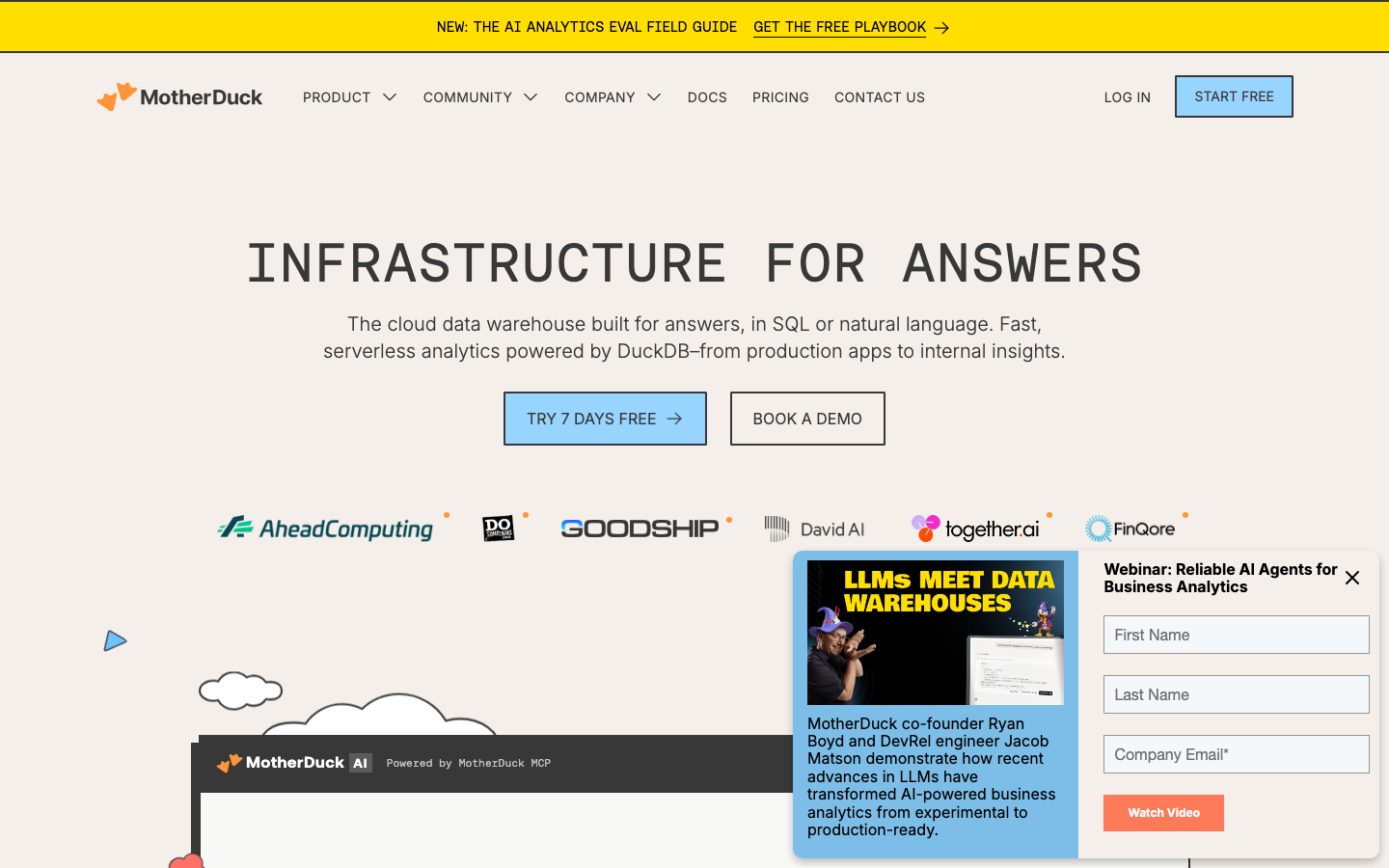Open the Product menu item
Screen dimensions: 1389x868
point(337,97)
